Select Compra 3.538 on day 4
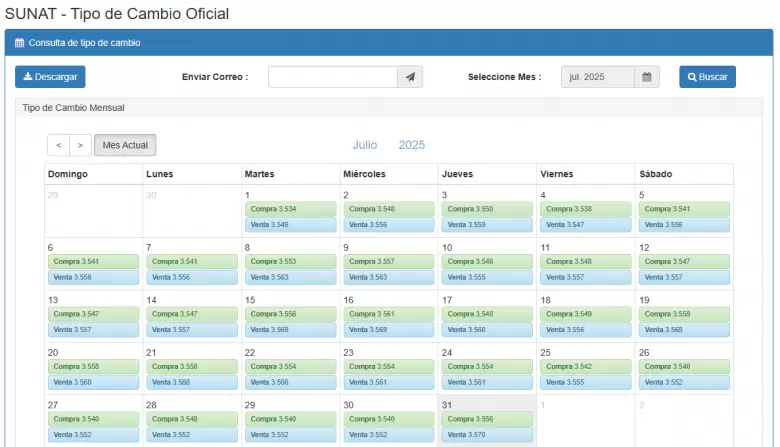The image size is (780, 447). click(x=586, y=209)
